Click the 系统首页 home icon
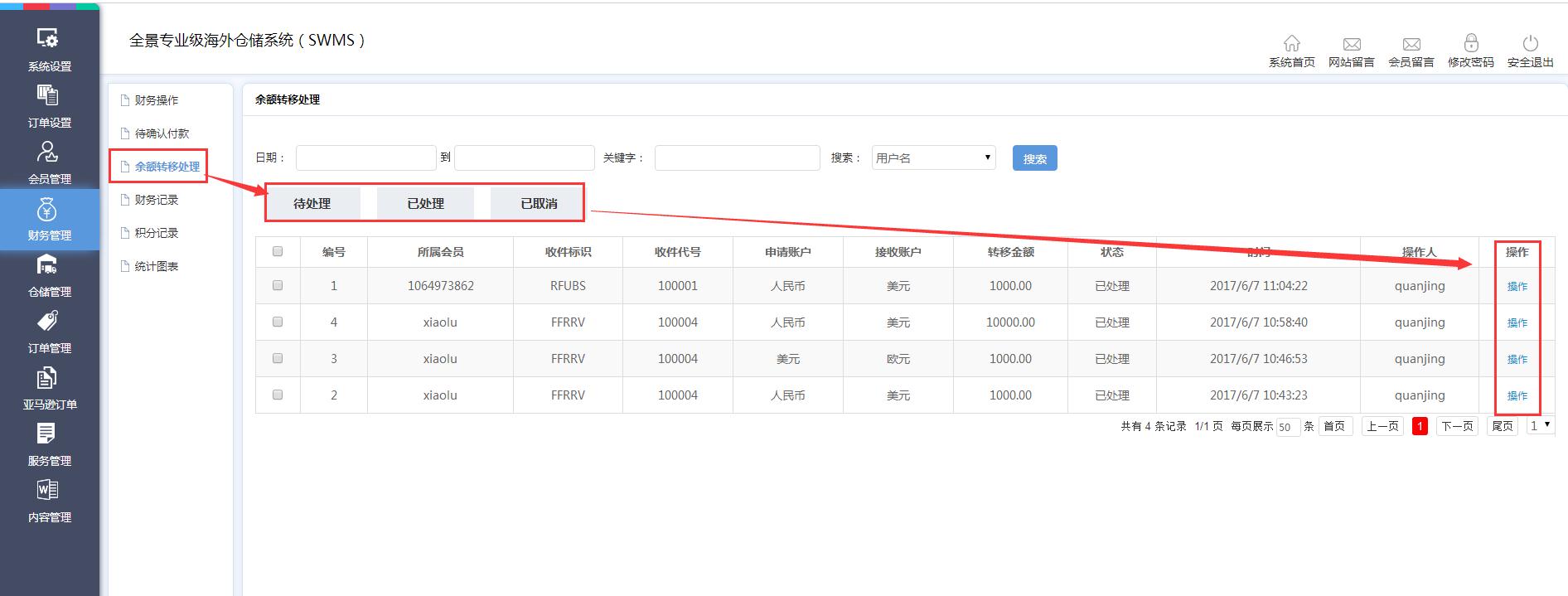Image resolution: width=1568 pixels, height=596 pixels. pyautogui.click(x=1291, y=43)
